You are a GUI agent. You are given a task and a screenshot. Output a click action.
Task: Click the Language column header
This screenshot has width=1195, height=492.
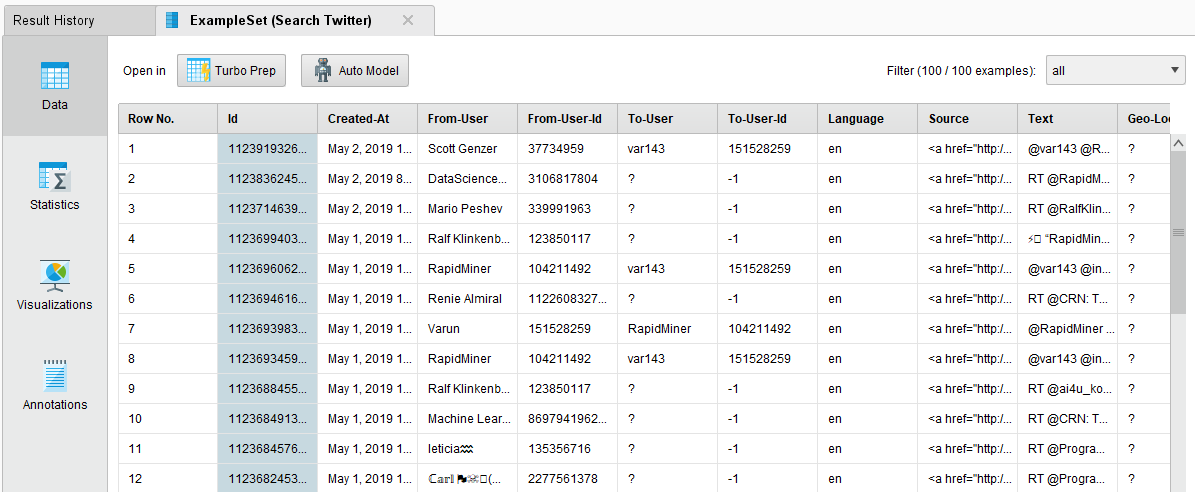866,119
